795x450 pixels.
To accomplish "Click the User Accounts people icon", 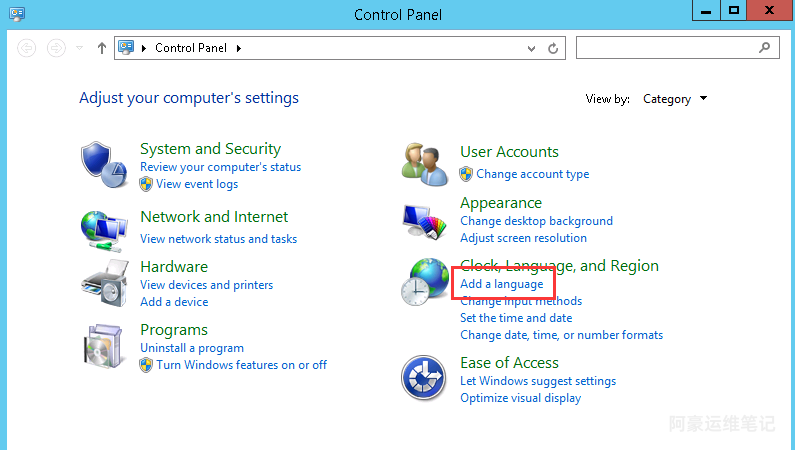I will click(423, 162).
